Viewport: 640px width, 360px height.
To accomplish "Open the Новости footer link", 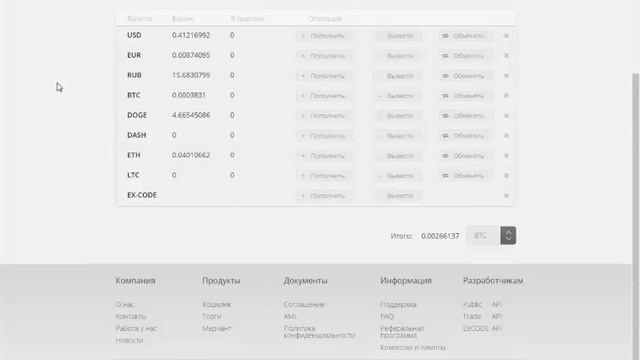I will [129, 340].
